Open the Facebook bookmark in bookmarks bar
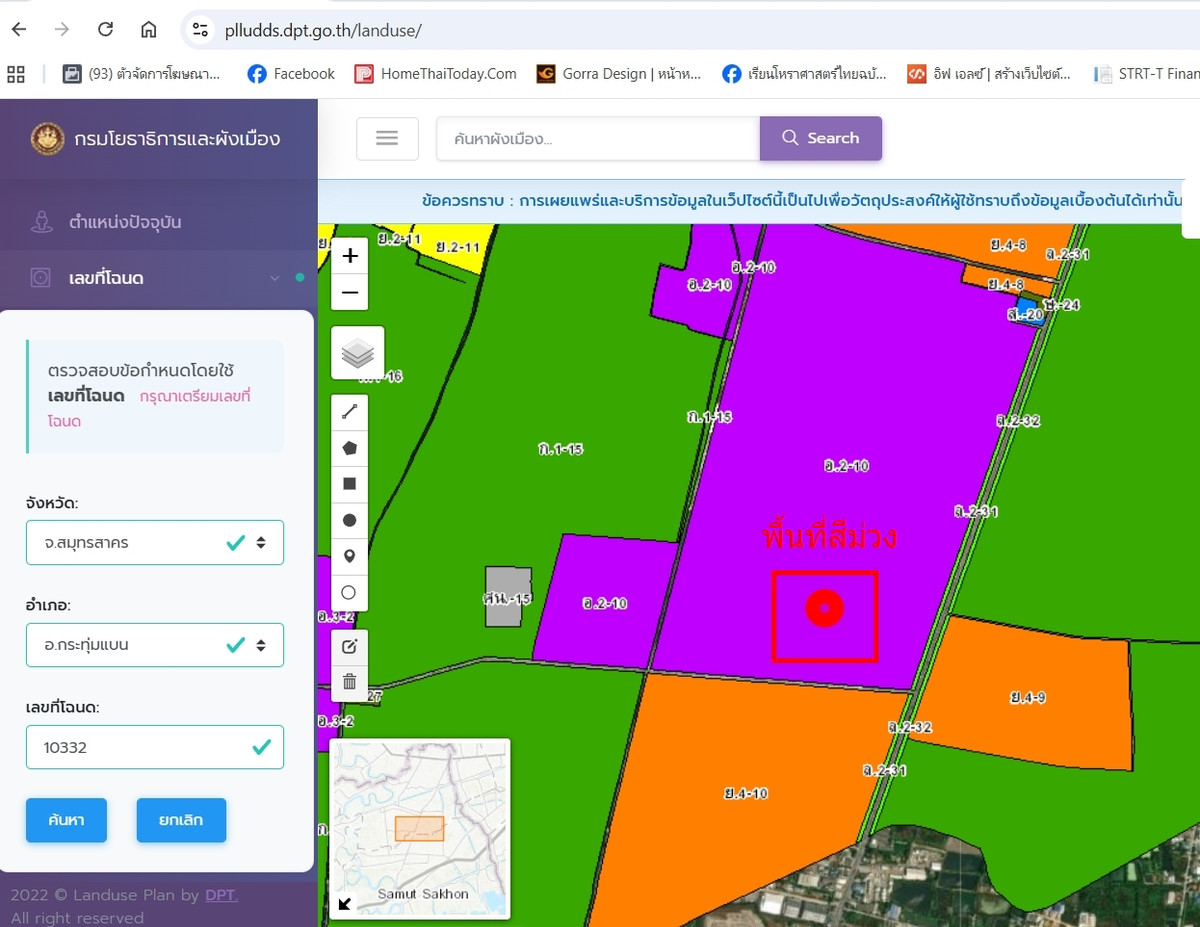Screen dimensions: 1200x927 [x=291, y=74]
